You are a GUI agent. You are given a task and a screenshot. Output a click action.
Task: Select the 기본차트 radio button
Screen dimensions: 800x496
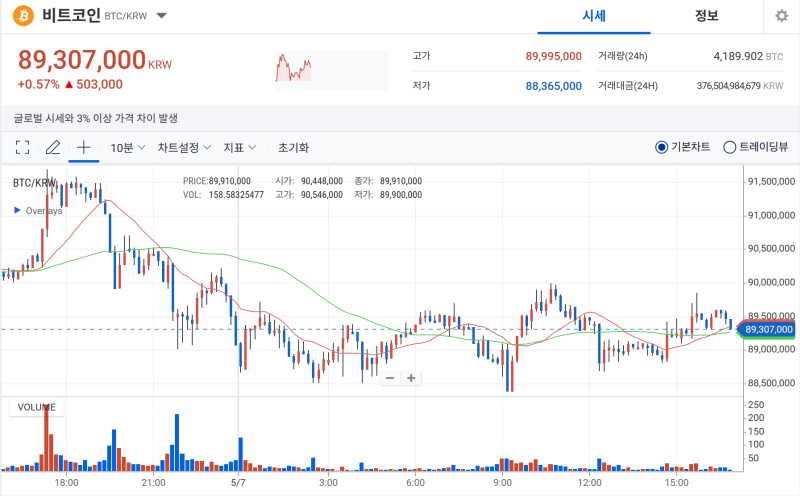tap(661, 147)
